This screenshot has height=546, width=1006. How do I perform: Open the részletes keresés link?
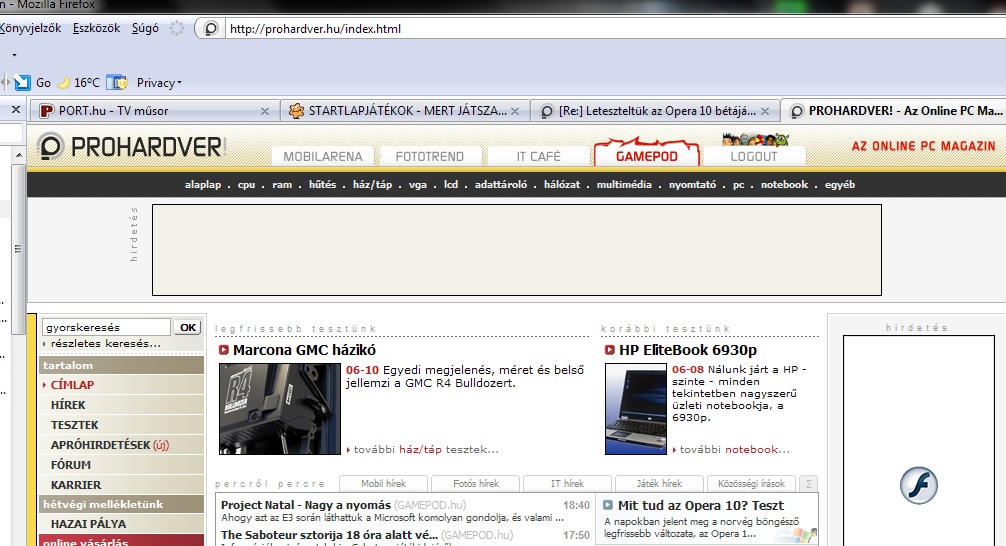point(105,343)
